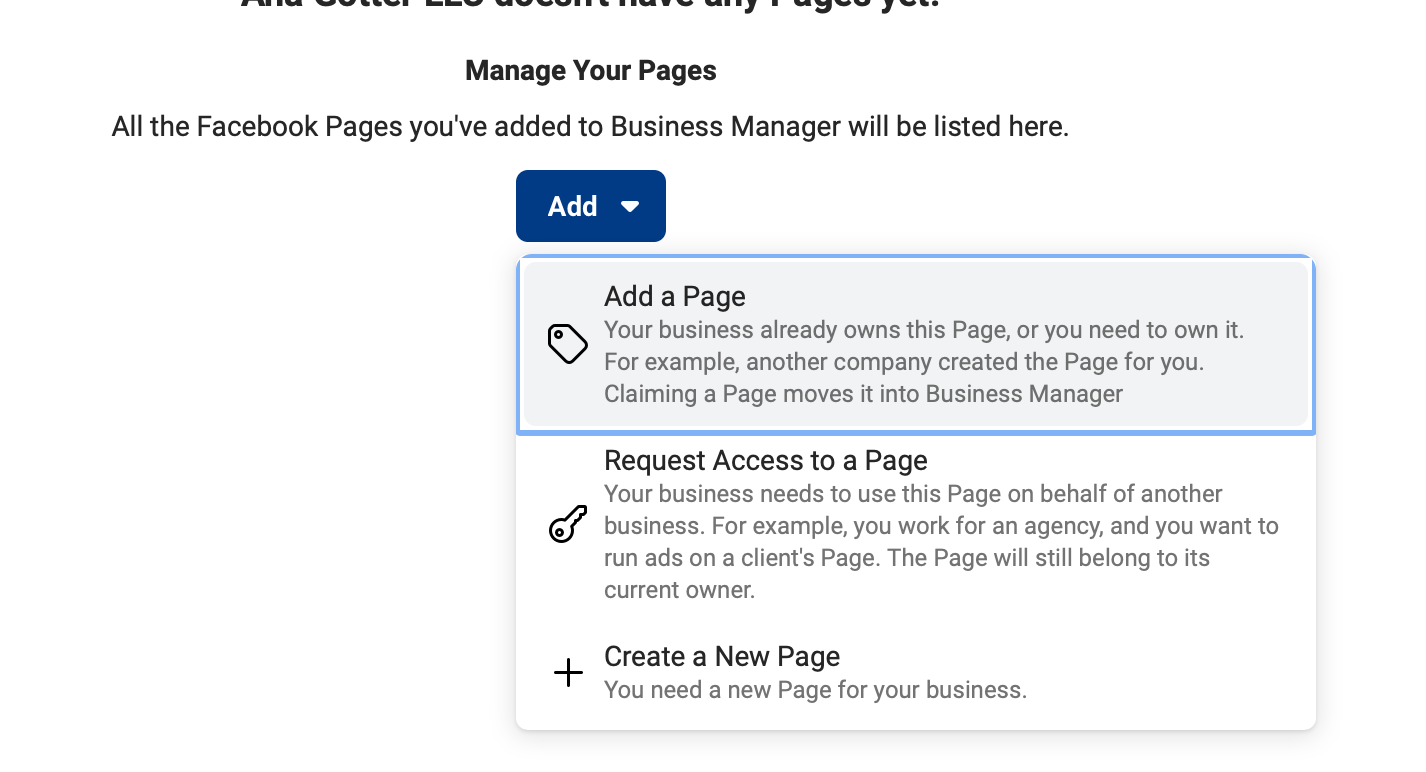Click the plus icon beside Create a New Page
The width and height of the screenshot is (1426, 772).
[568, 673]
